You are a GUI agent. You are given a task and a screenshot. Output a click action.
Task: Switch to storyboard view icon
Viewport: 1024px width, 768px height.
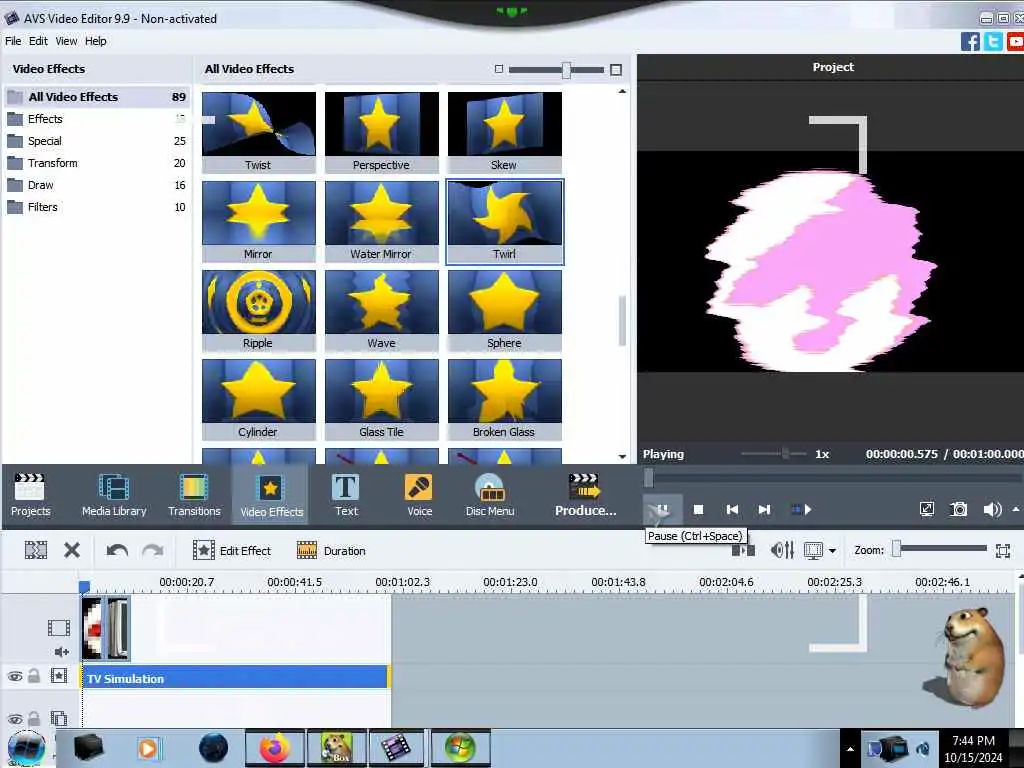(743, 551)
